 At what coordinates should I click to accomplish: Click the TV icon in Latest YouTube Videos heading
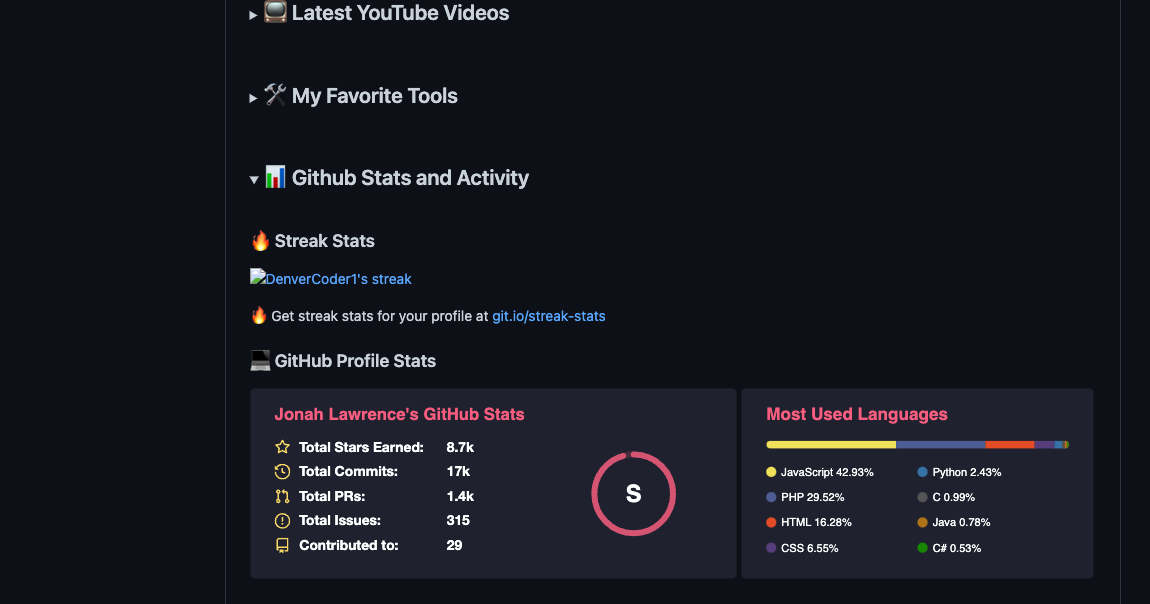275,13
